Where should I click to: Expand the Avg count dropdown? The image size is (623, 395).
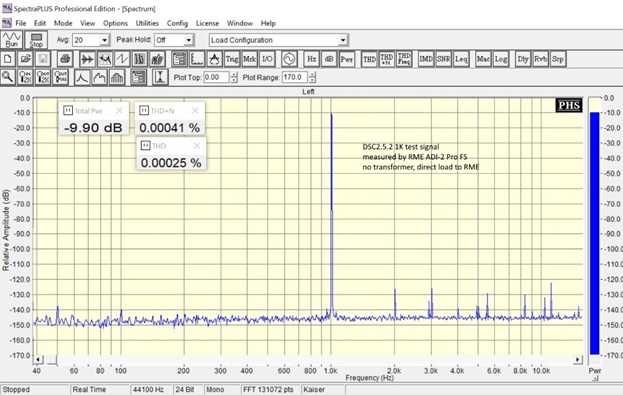(104, 40)
